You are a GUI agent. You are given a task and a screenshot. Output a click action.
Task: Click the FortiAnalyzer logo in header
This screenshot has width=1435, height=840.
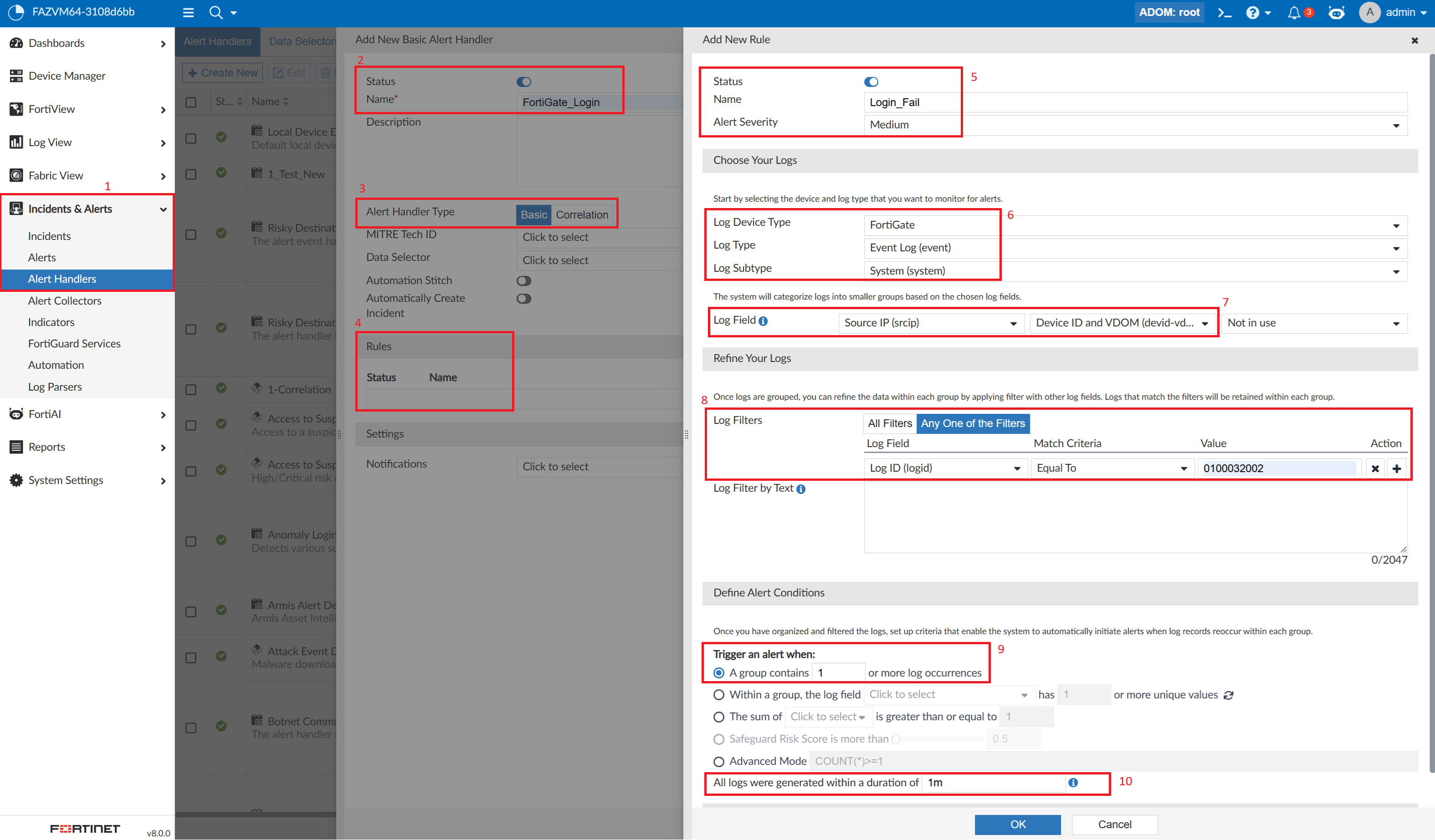click(16, 12)
